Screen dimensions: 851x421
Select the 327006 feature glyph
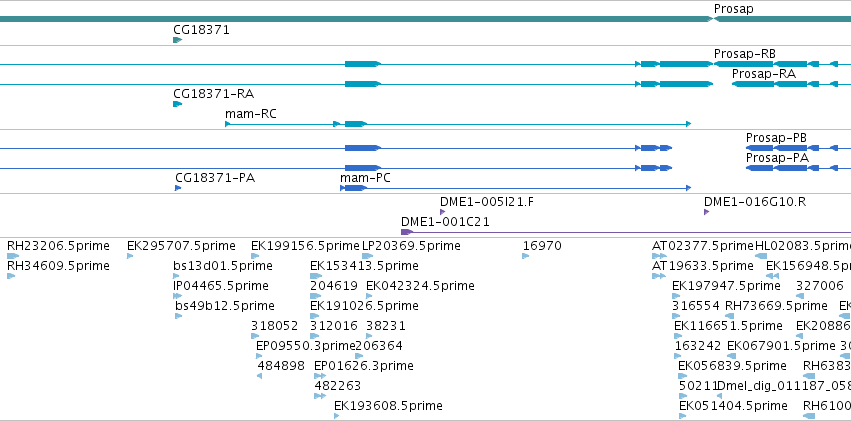799,296
